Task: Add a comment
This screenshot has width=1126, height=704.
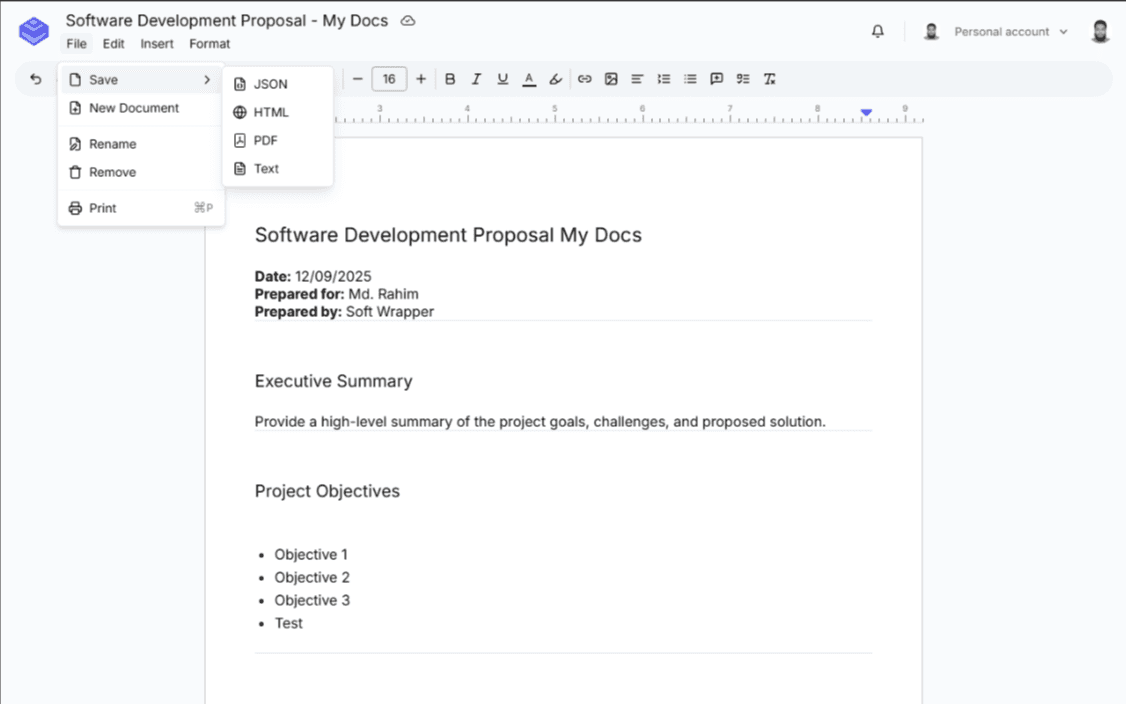Action: tap(716, 79)
